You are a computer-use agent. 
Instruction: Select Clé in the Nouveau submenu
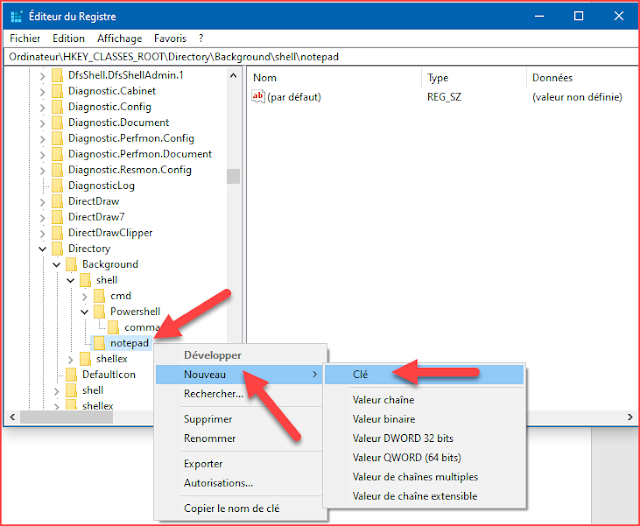[424, 374]
